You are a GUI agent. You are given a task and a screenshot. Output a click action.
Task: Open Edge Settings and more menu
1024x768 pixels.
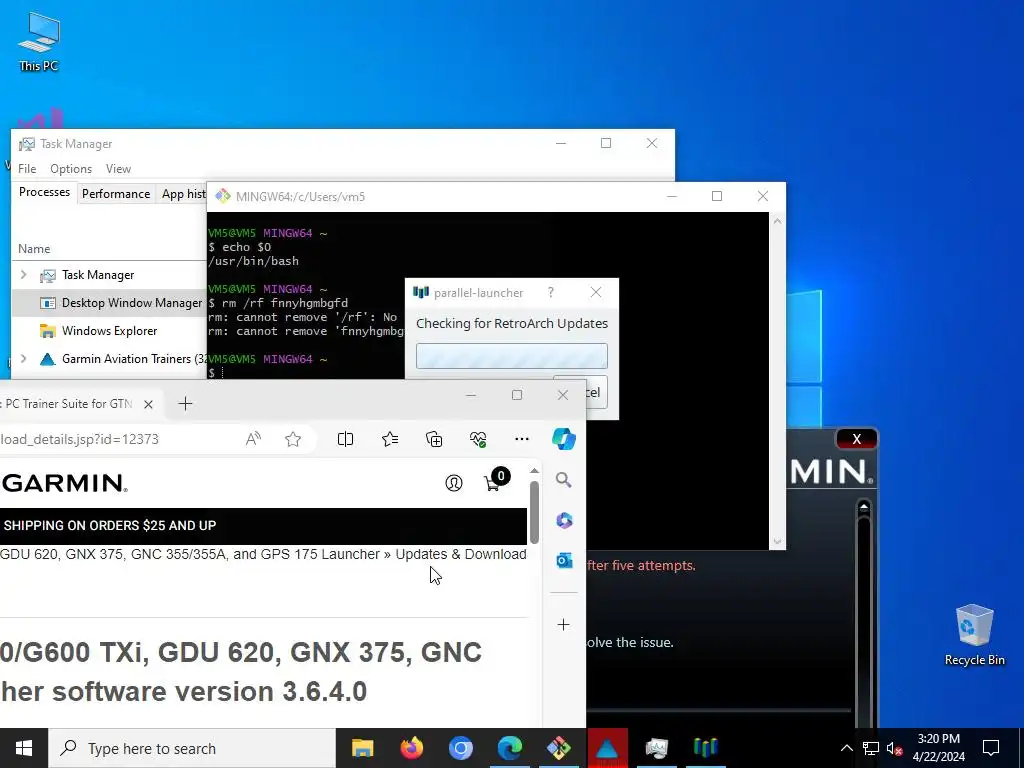tap(522, 440)
